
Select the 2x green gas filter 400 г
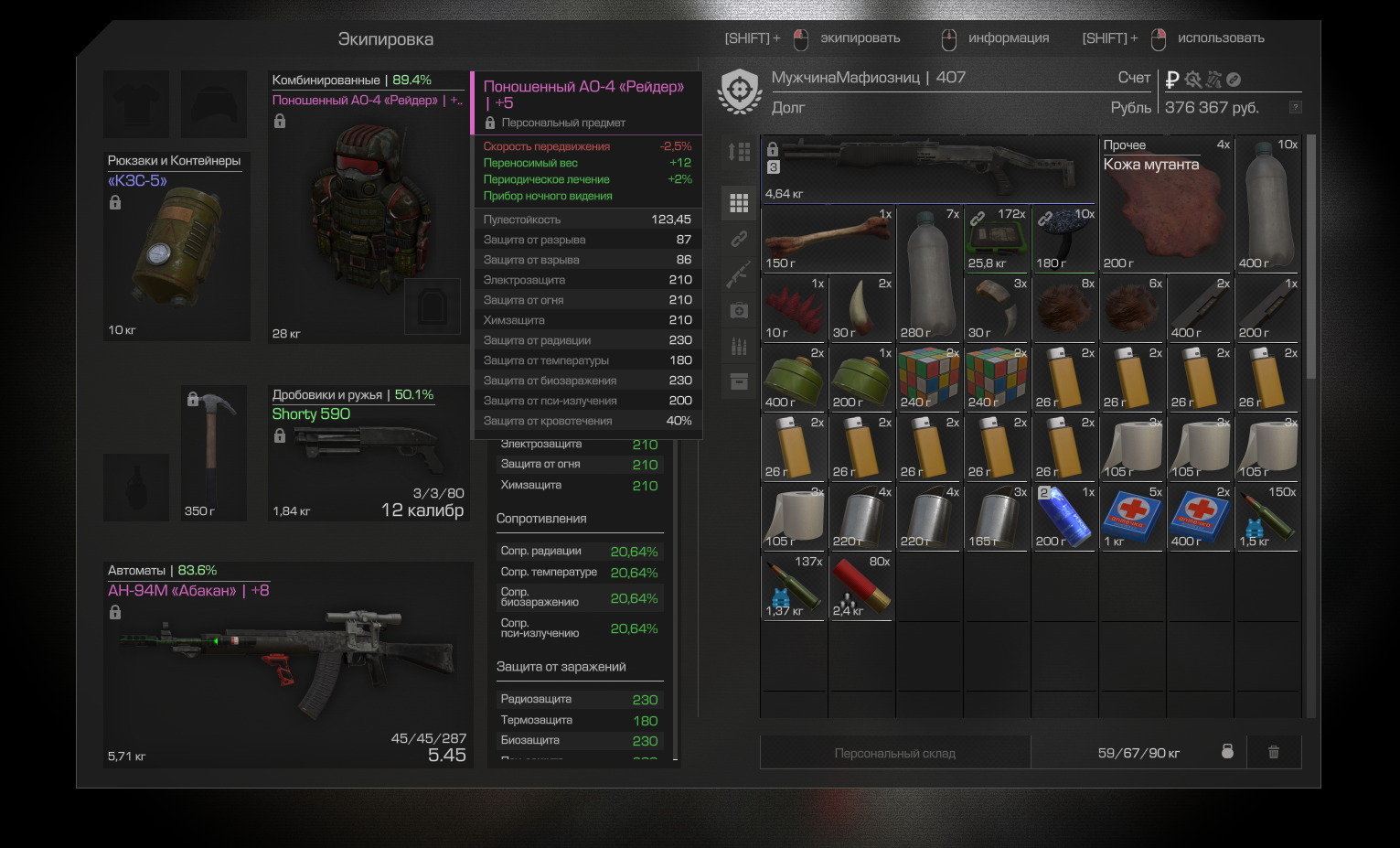click(794, 378)
